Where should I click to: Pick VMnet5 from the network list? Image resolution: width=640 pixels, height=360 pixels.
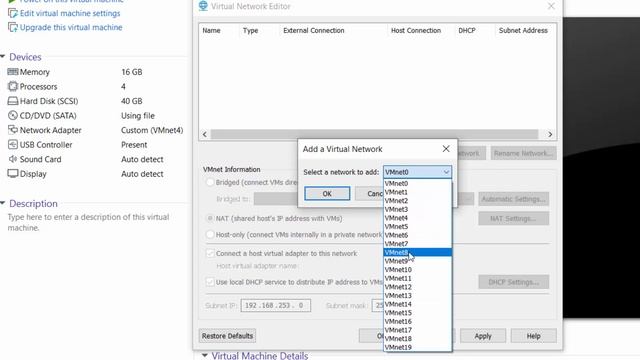coord(417,227)
